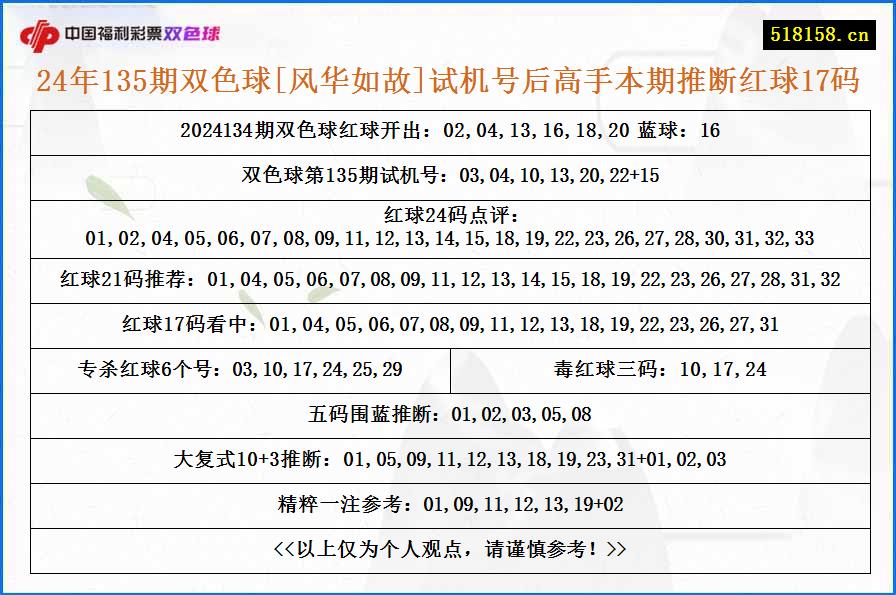Click the 精粹一注参考 recommendation
Screen dimensions: 896x595
[448, 504]
